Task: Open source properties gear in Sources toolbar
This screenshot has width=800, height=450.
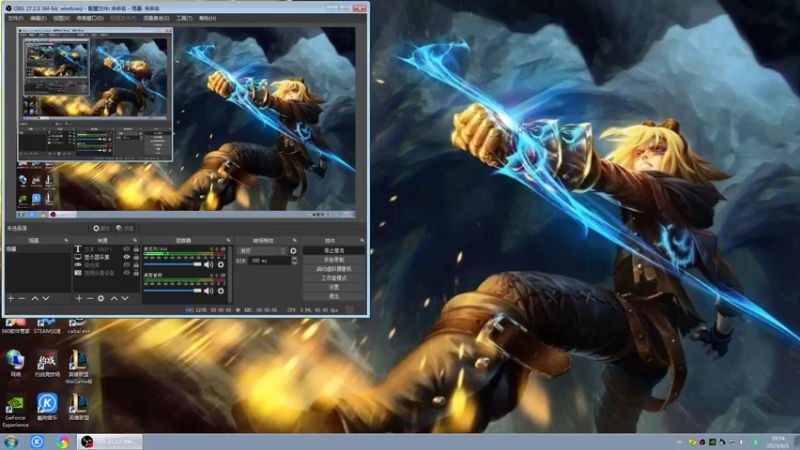Action: [x=101, y=298]
